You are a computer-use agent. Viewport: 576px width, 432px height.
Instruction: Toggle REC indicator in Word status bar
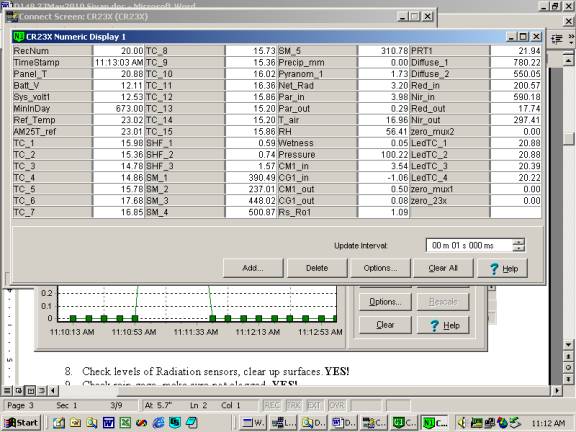(x=272, y=405)
